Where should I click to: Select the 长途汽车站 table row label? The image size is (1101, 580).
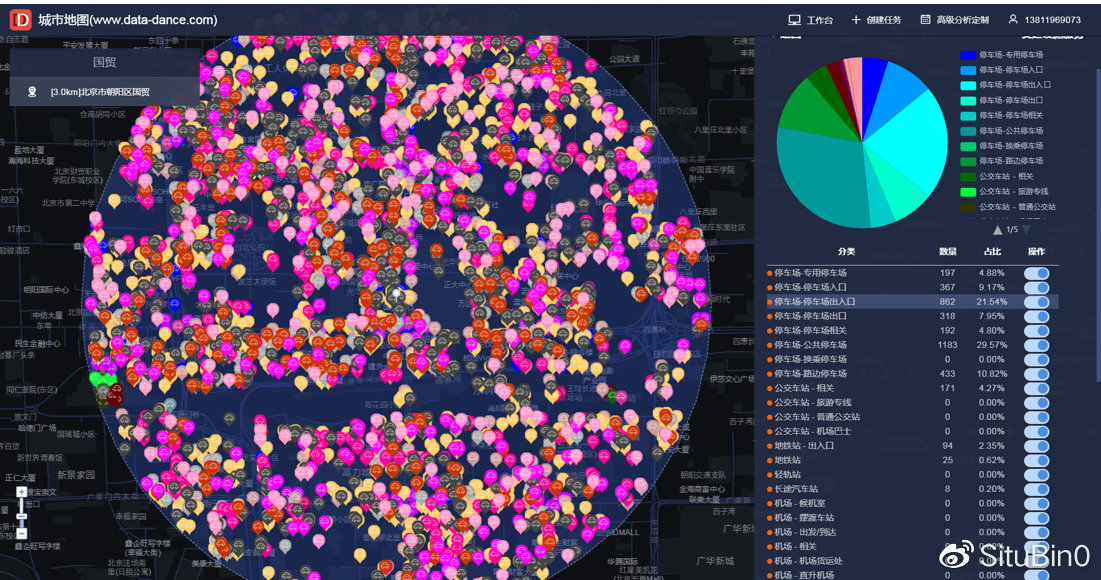(x=796, y=489)
